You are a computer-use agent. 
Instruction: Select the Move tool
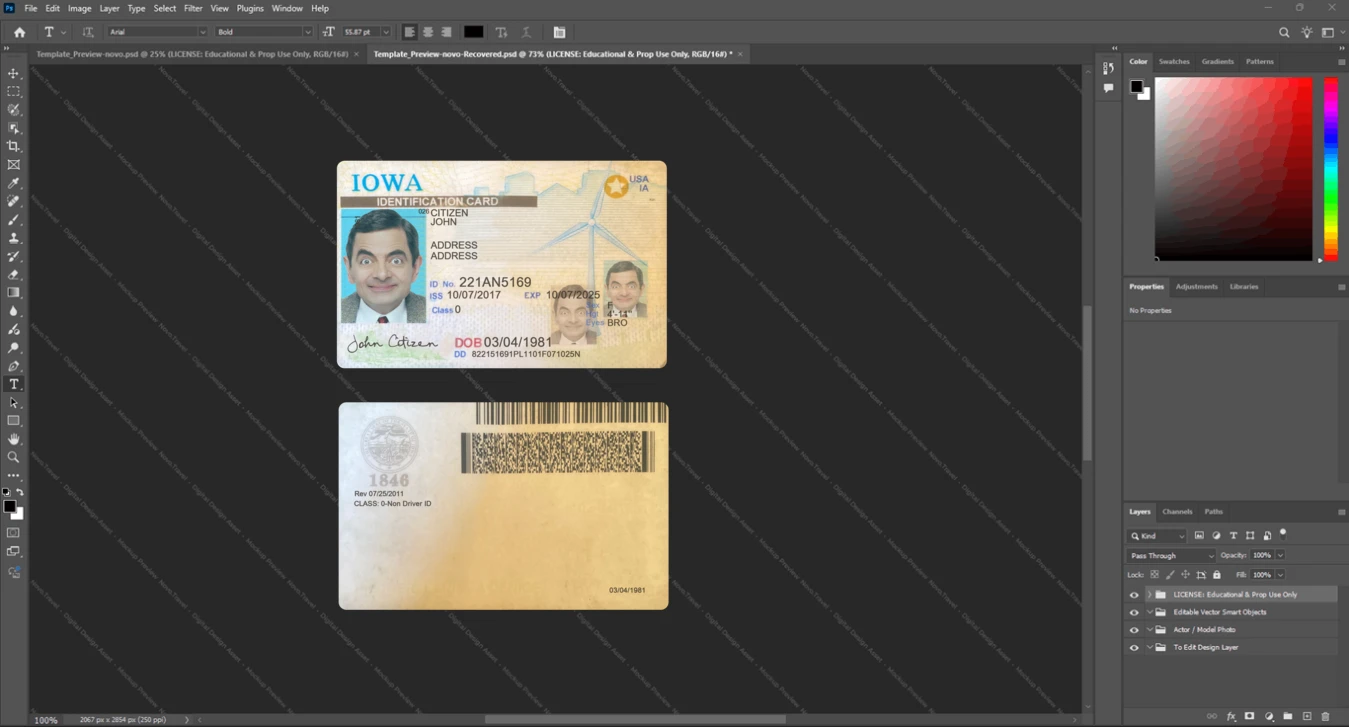14,74
